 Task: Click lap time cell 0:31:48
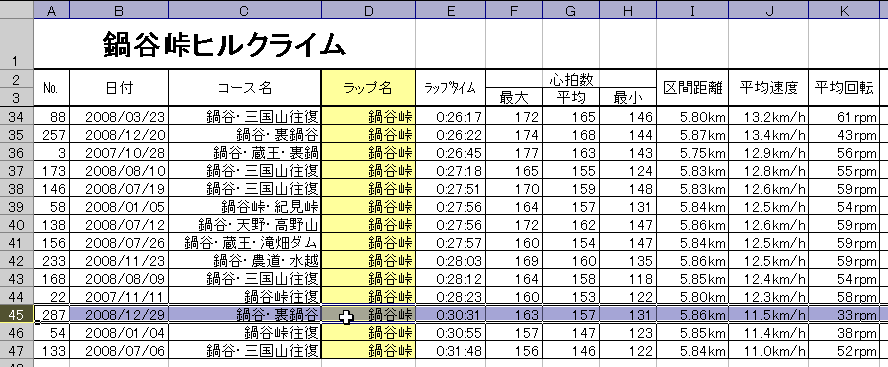451,351
